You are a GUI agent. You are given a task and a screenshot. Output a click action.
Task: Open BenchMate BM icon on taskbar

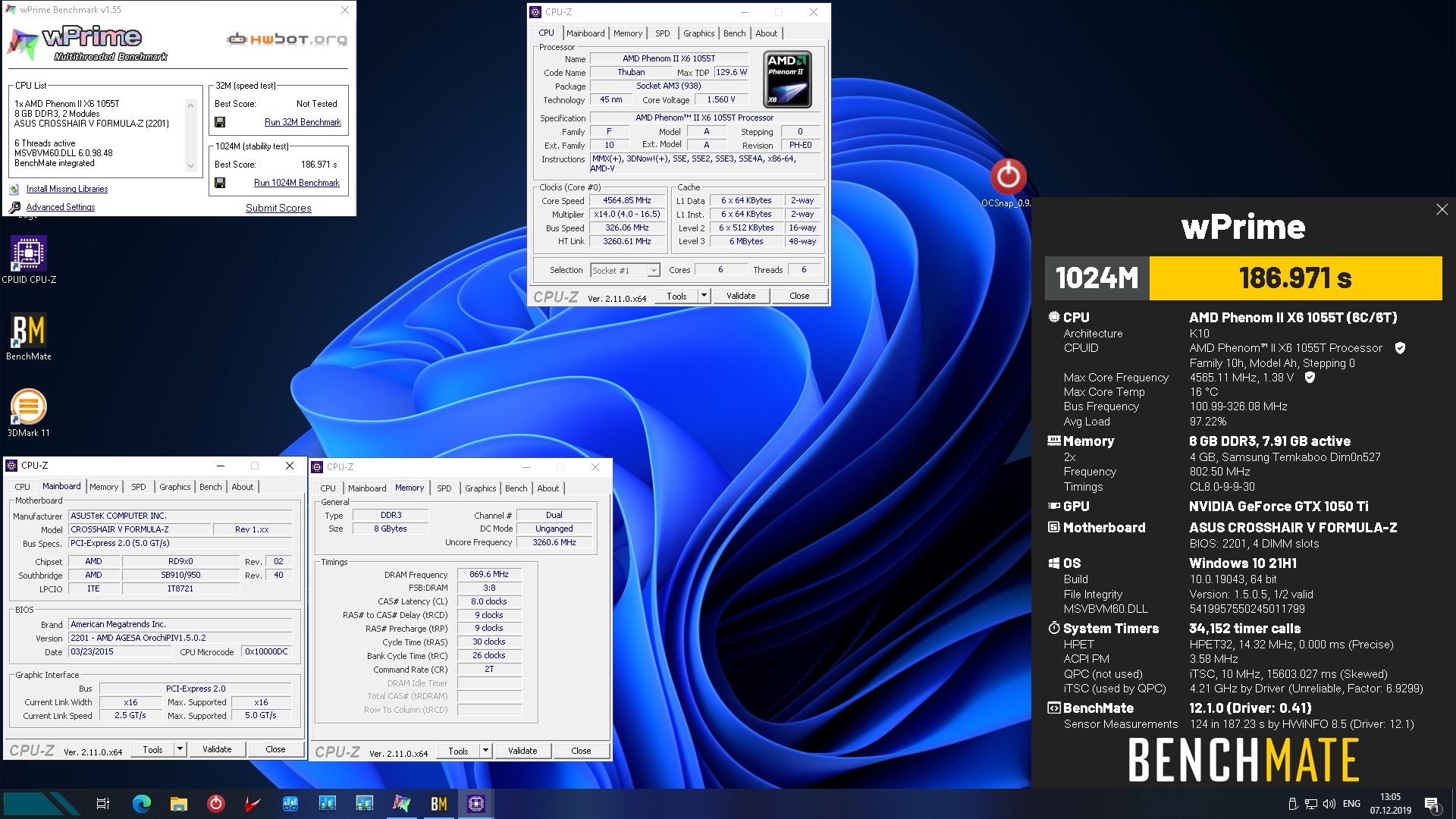[x=439, y=804]
